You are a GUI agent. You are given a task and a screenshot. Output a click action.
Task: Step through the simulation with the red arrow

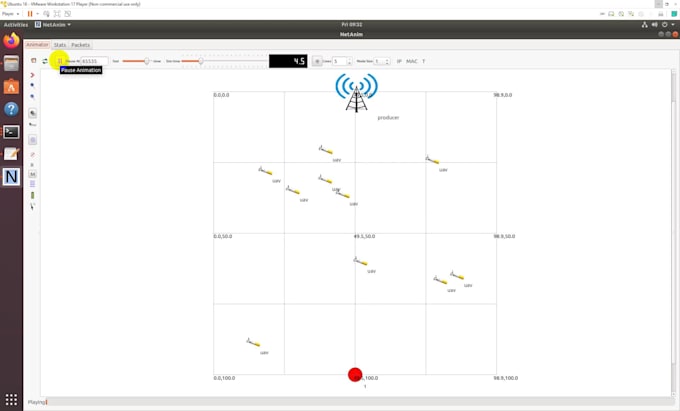(x=33, y=75)
